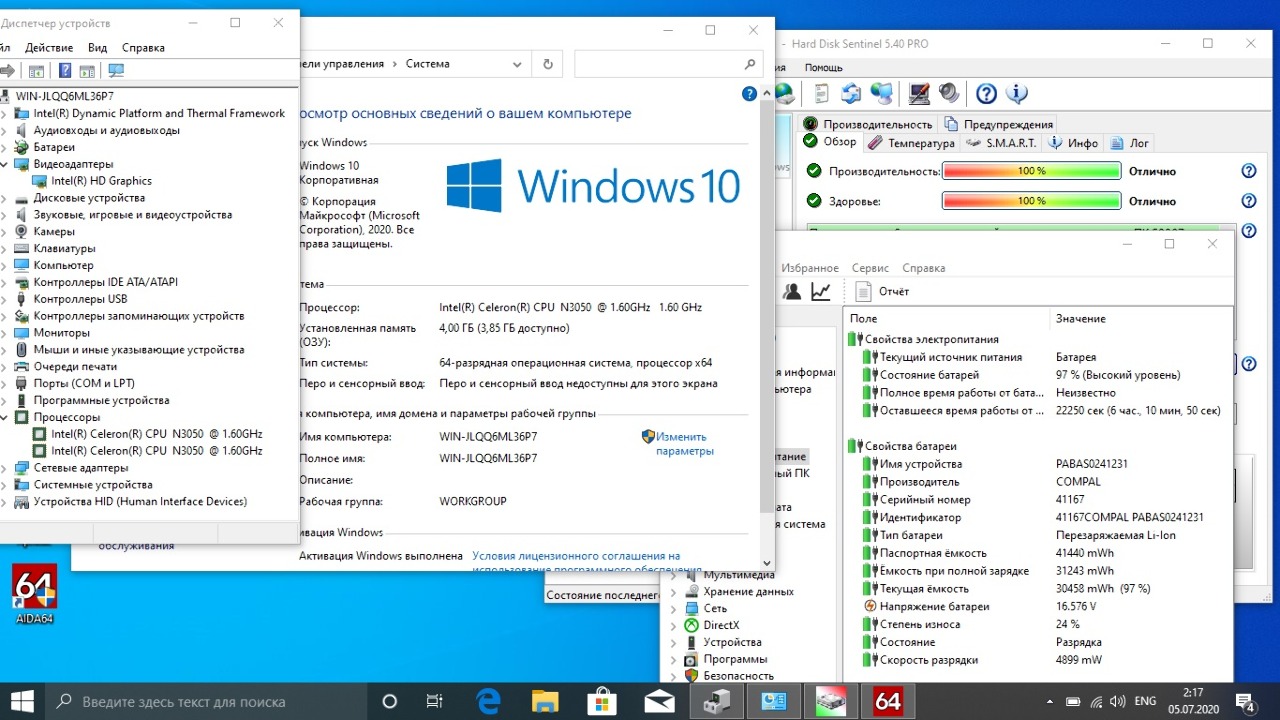This screenshot has width=1280, height=720.
Task: Switch to Температура tab
Action: pos(911,143)
